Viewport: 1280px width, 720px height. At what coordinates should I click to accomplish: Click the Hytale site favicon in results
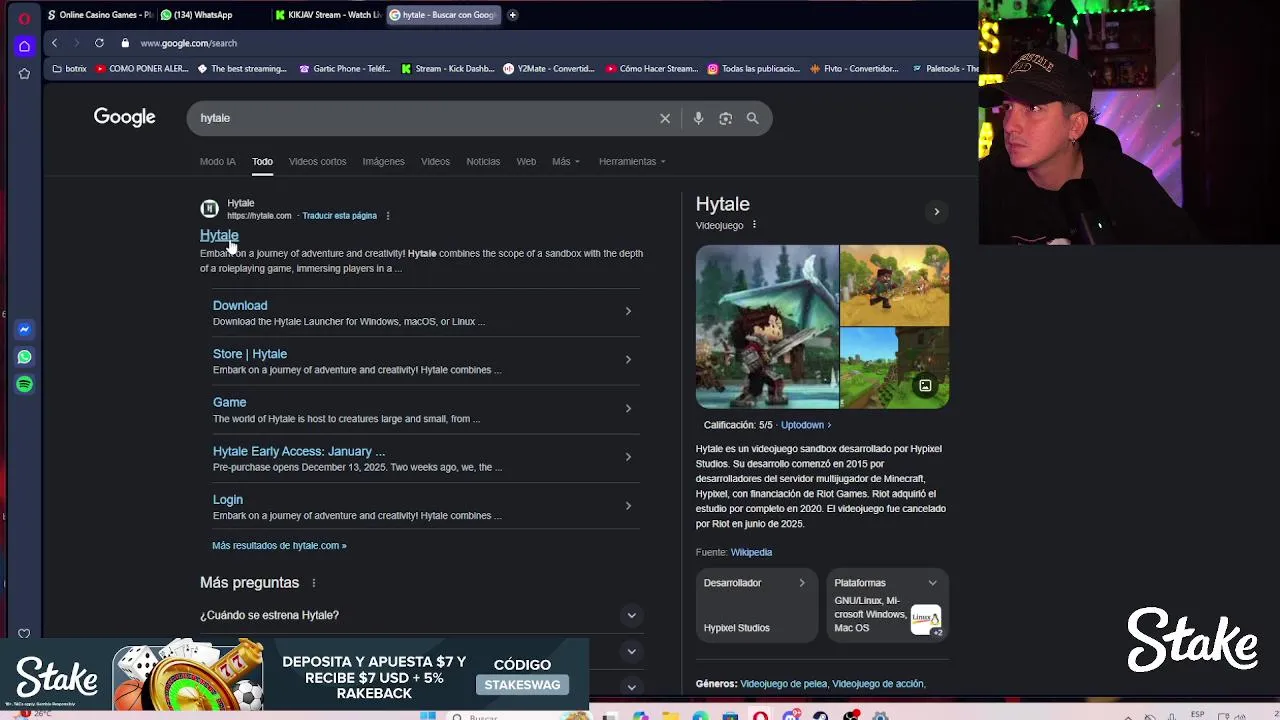coord(209,208)
